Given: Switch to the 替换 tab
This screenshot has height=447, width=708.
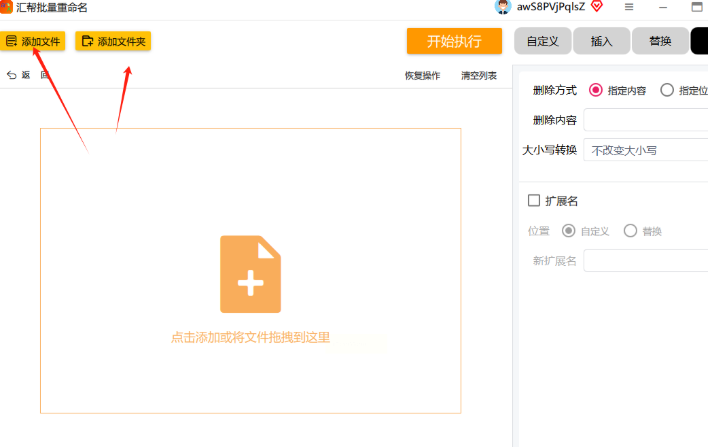Looking at the screenshot, I should [x=660, y=41].
